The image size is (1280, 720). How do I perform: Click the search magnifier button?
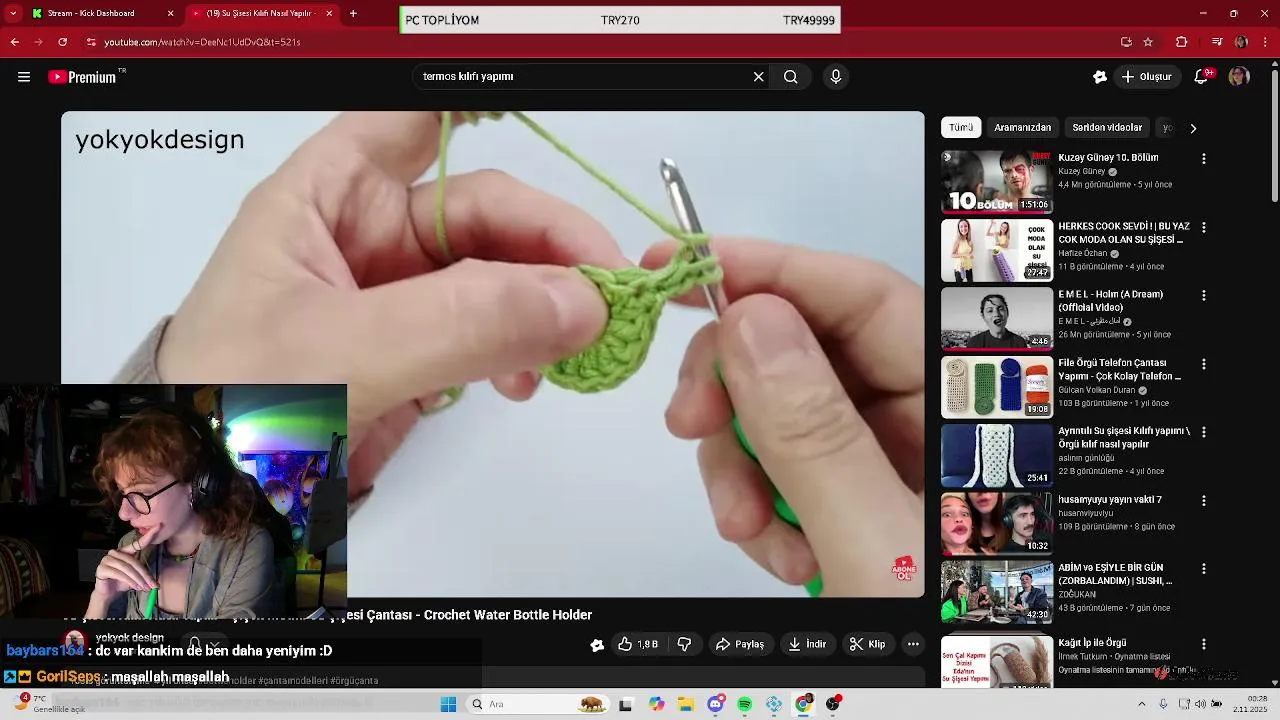click(791, 77)
